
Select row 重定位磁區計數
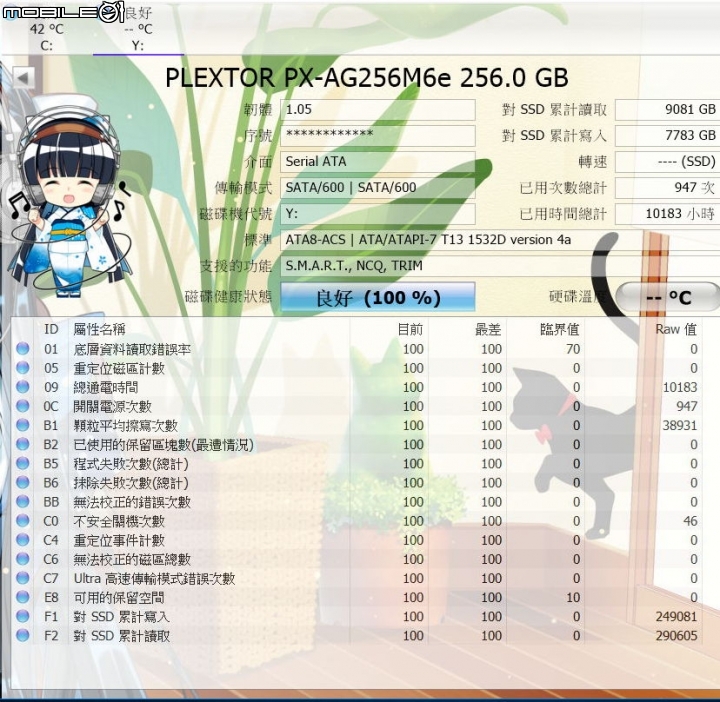point(356,368)
